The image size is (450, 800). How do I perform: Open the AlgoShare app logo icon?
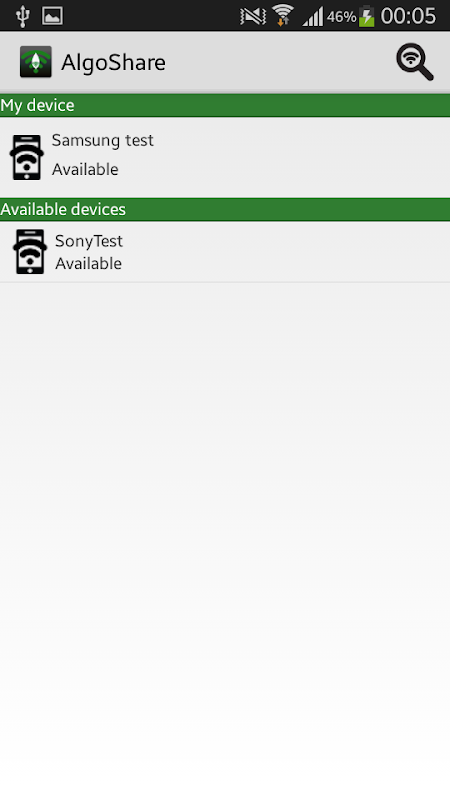coord(36,62)
